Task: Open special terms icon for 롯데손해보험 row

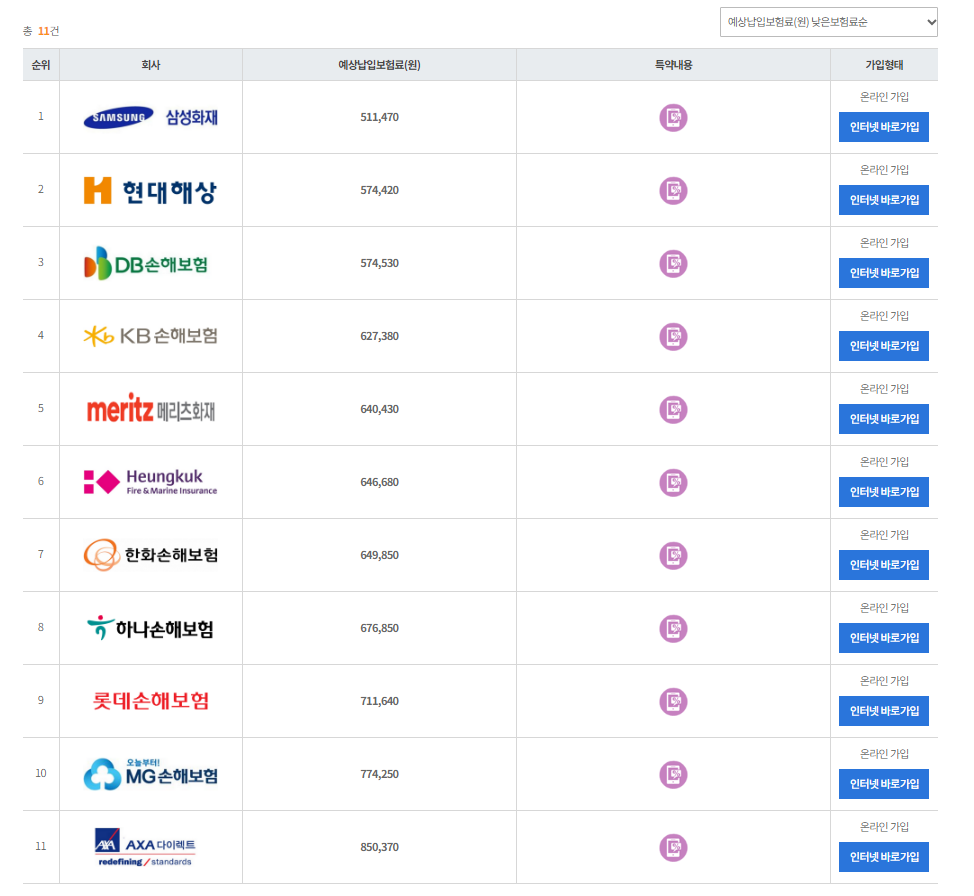Action: coord(673,702)
